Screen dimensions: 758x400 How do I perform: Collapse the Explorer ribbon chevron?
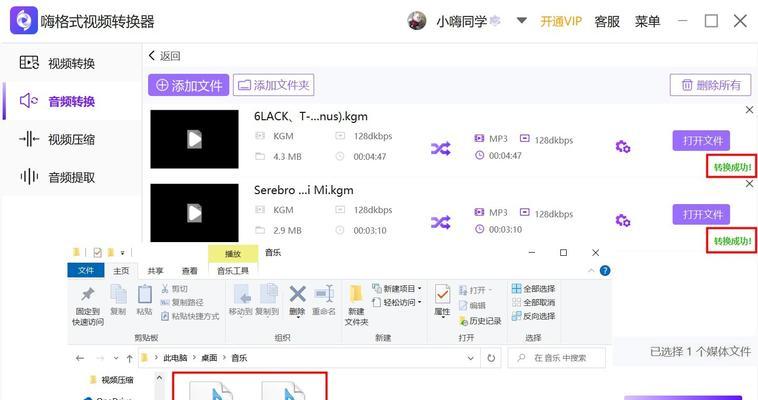coord(591,270)
